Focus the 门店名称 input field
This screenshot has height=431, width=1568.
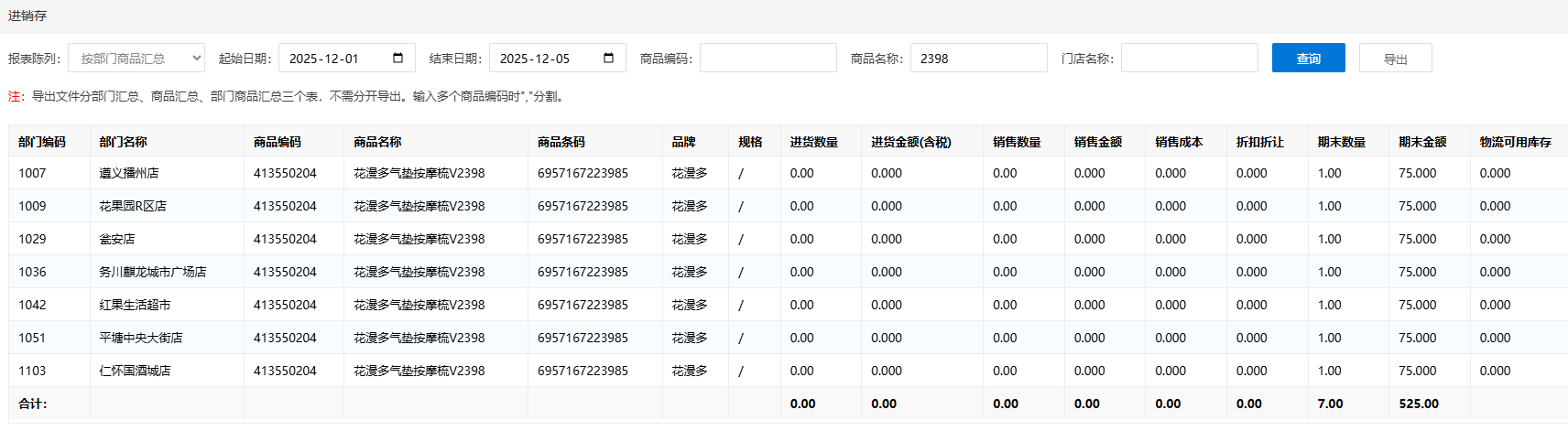point(1189,59)
